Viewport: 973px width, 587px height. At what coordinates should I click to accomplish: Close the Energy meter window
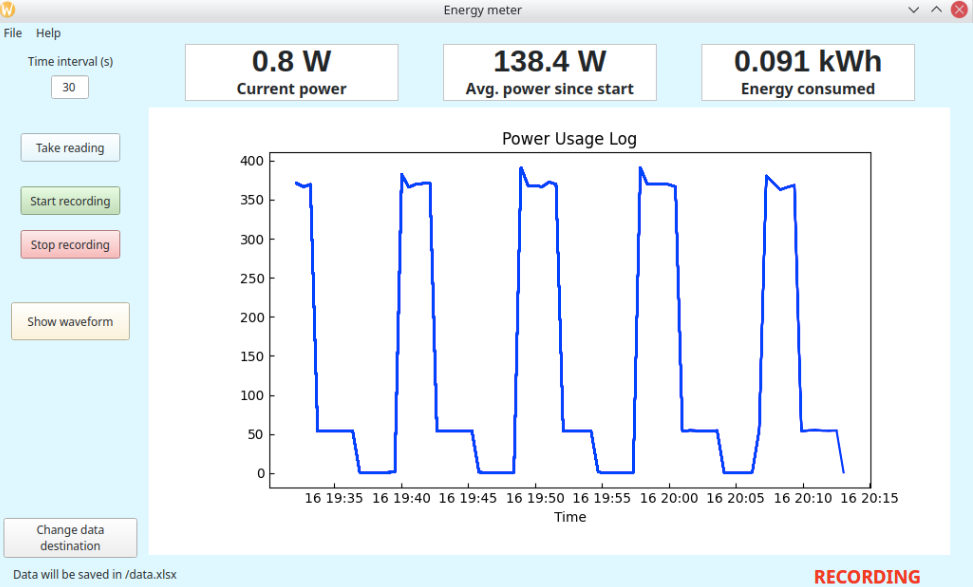[959, 10]
